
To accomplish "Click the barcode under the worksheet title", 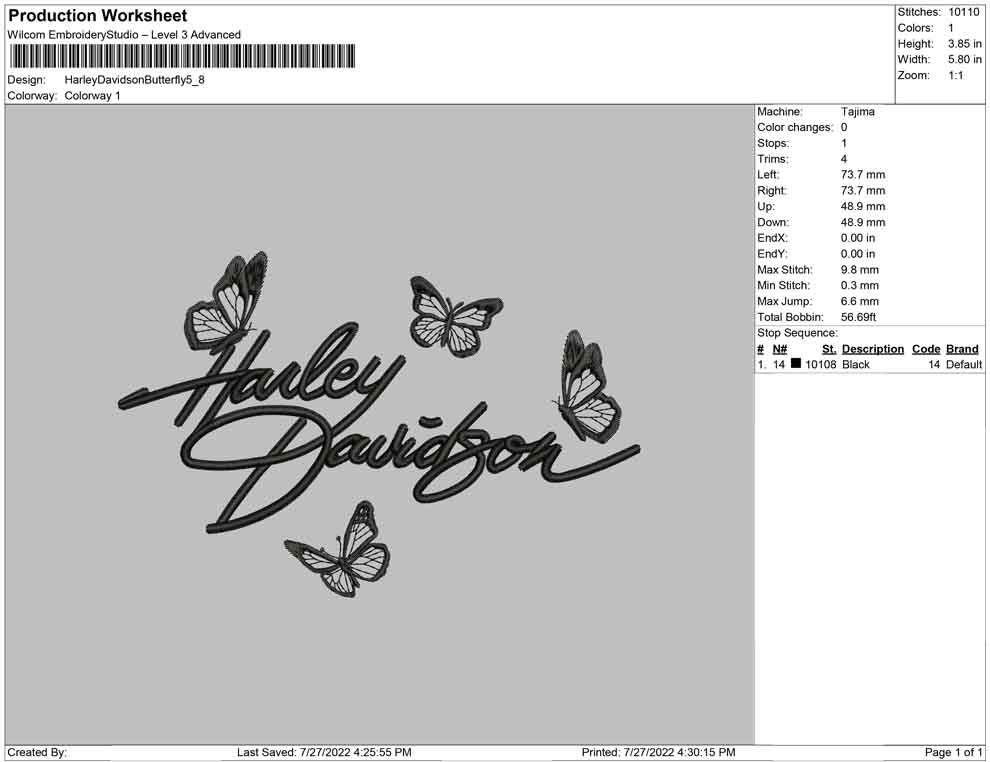I will click(182, 56).
